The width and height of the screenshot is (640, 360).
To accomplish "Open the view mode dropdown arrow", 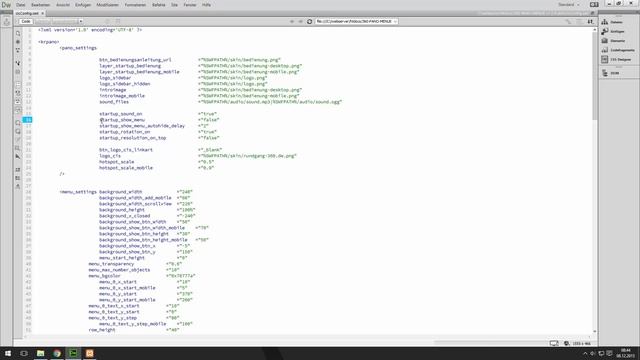I will coord(81,21).
